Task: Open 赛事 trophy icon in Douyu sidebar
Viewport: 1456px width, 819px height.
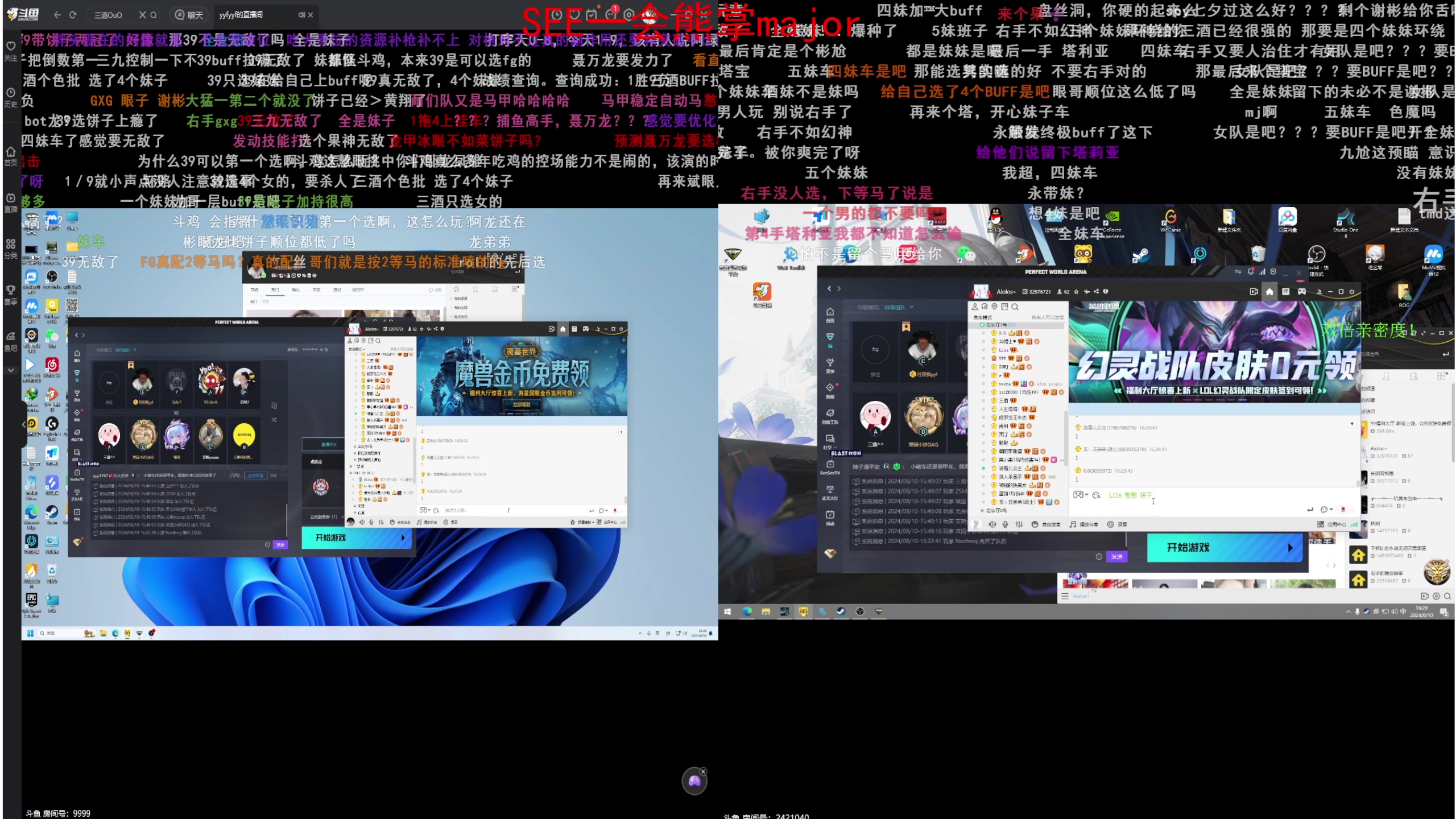Action: click(x=10, y=295)
